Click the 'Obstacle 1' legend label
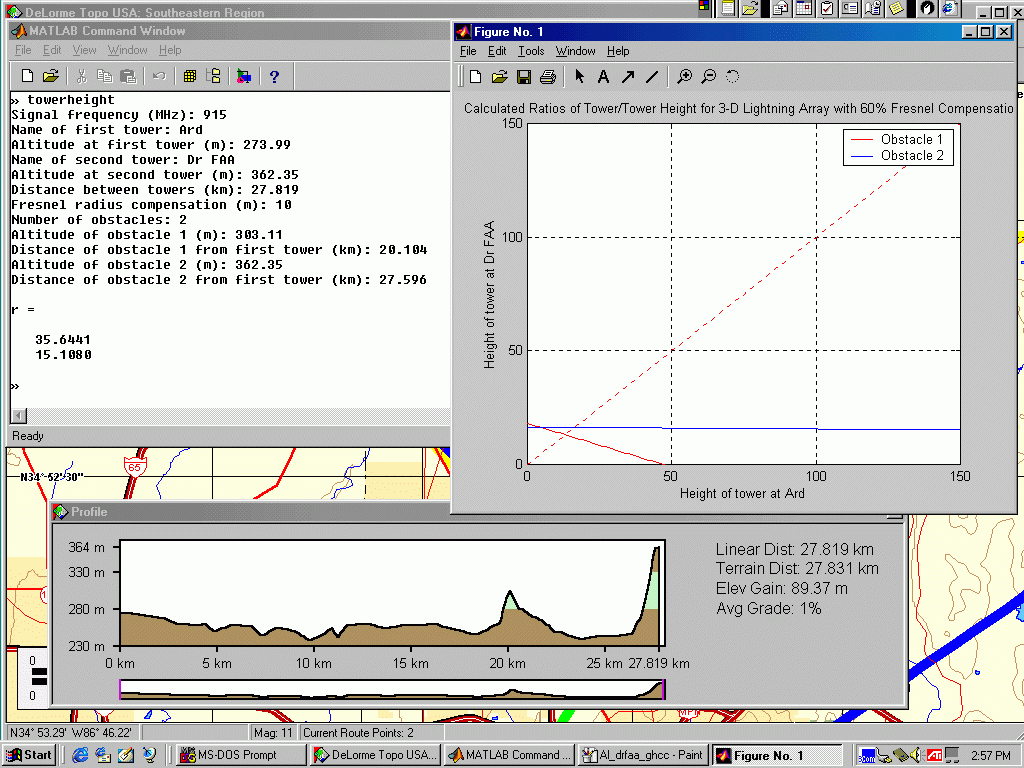The height and width of the screenshot is (768, 1024). pyautogui.click(x=912, y=139)
